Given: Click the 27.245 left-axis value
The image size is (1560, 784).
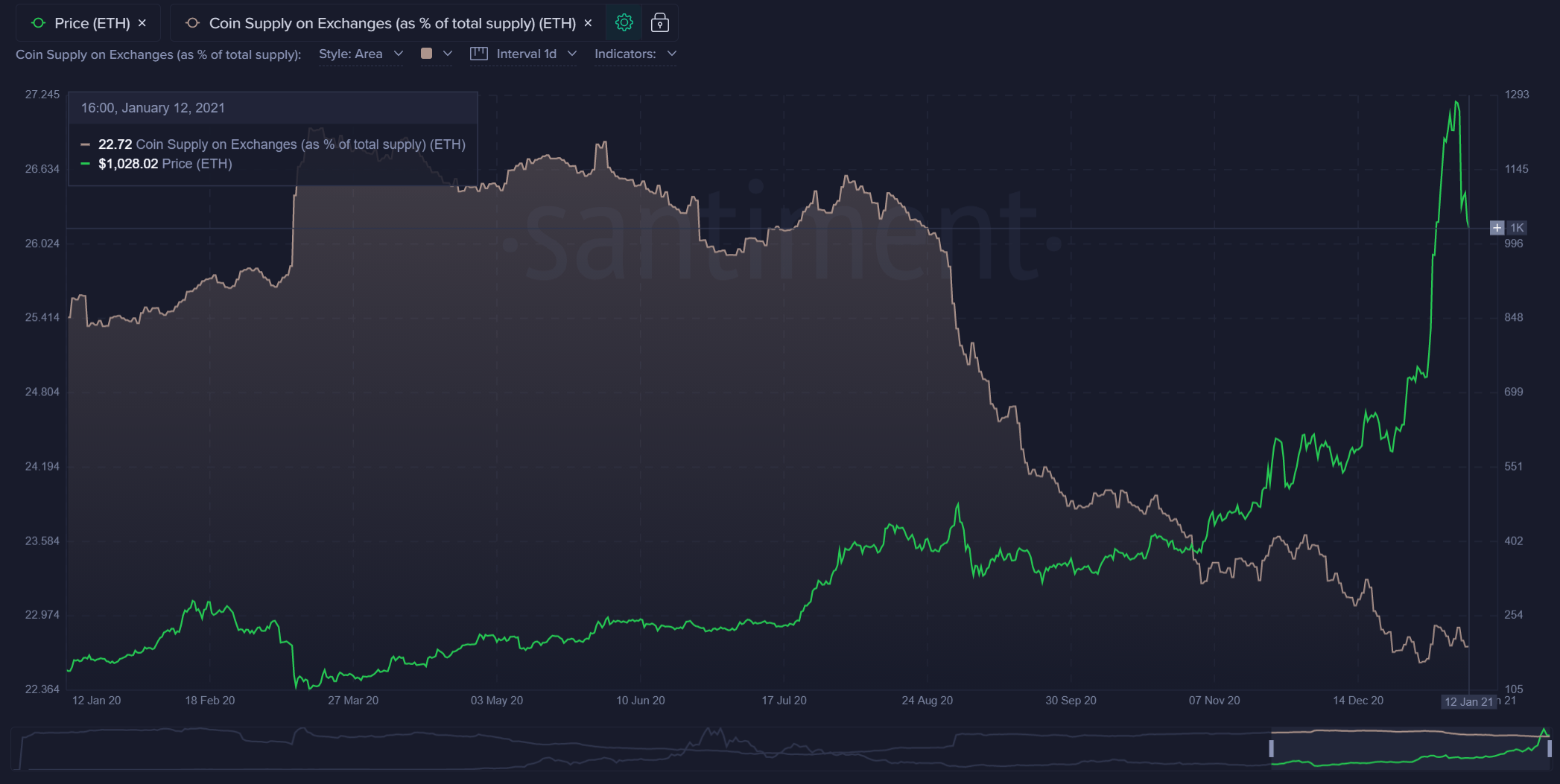Looking at the screenshot, I should 42,95.
